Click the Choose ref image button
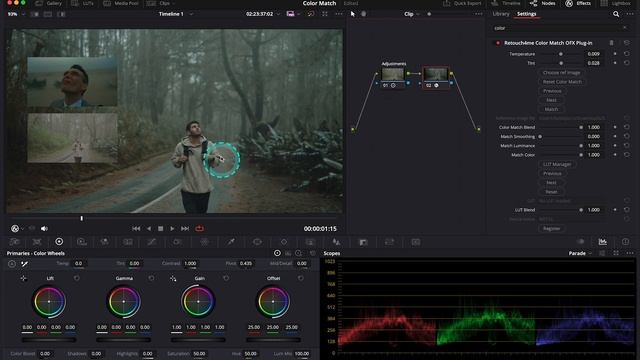Screen dimensions: 640x360 [x=561, y=73]
